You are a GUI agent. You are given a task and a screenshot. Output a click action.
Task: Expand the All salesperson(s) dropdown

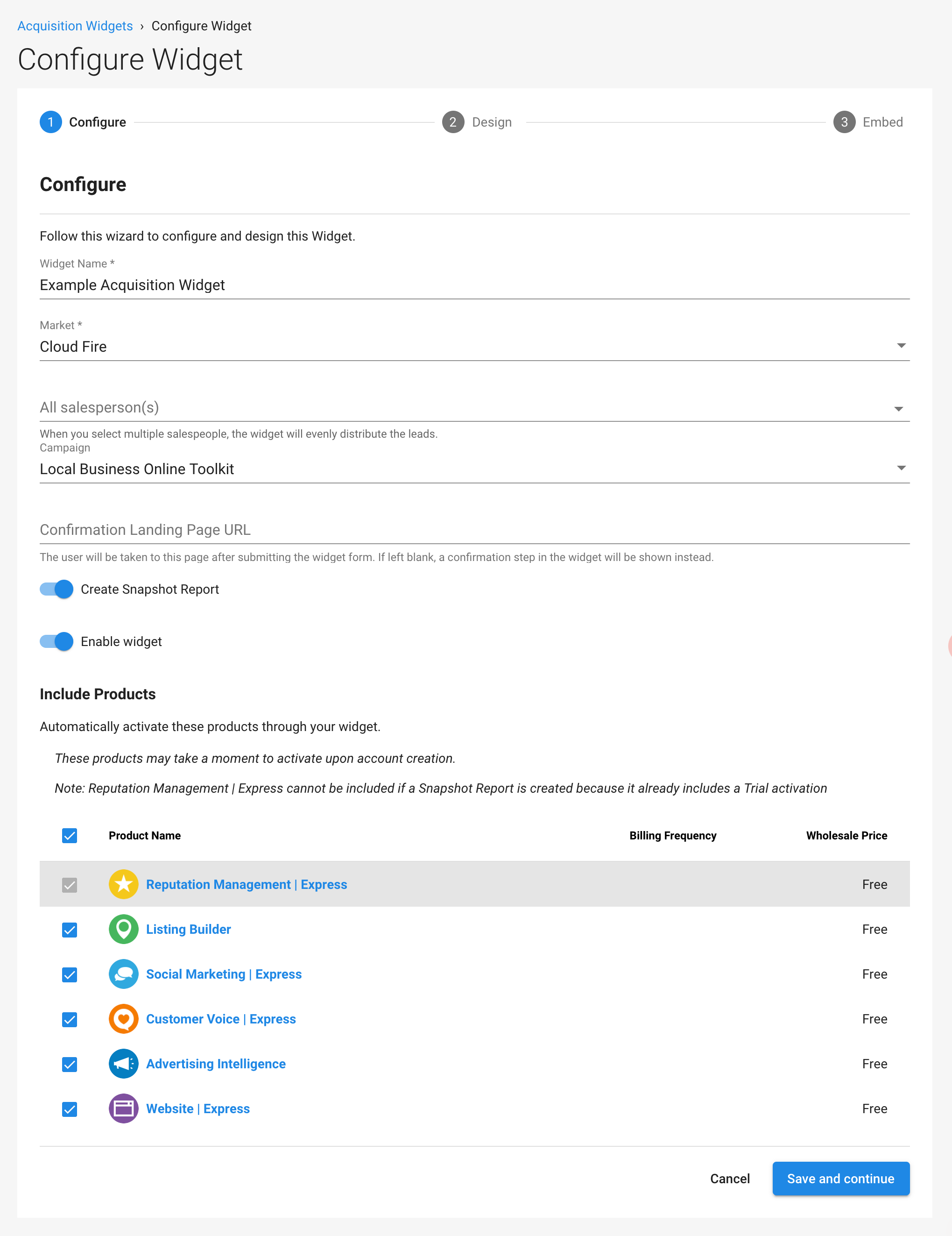pyautogui.click(x=474, y=407)
